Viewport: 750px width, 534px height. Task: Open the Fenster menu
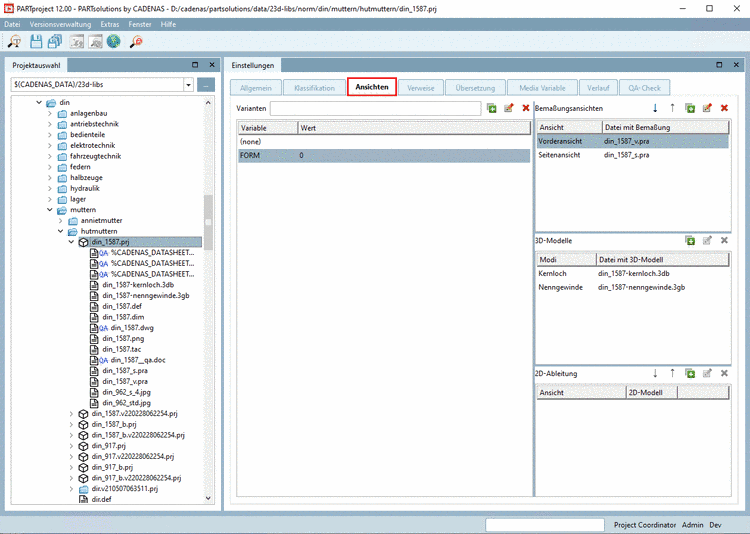click(140, 24)
